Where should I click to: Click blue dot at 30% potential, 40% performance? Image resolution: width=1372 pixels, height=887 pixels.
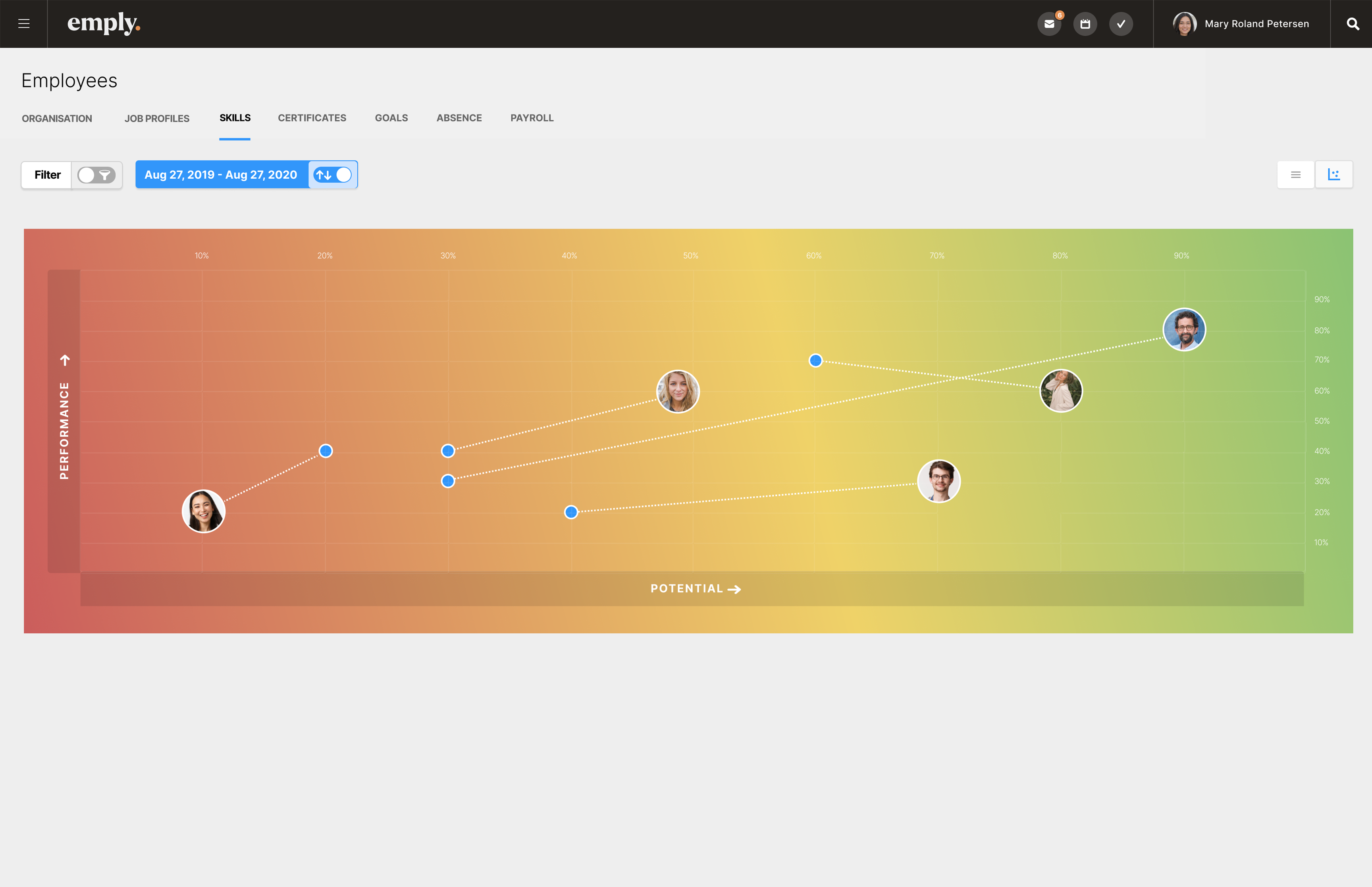(448, 451)
